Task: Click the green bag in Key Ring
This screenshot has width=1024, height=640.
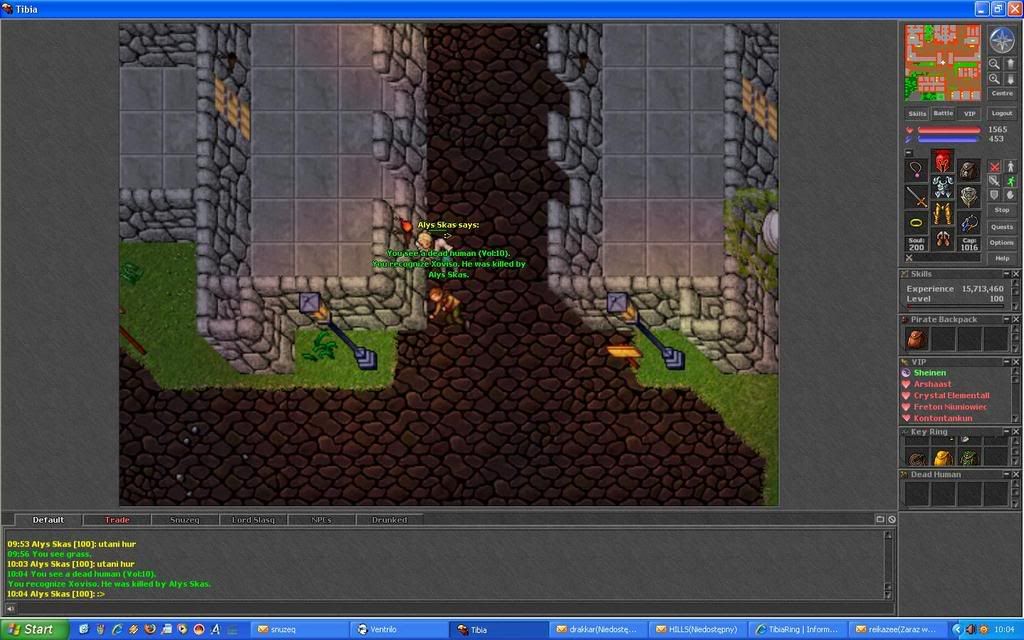Action: click(x=968, y=458)
